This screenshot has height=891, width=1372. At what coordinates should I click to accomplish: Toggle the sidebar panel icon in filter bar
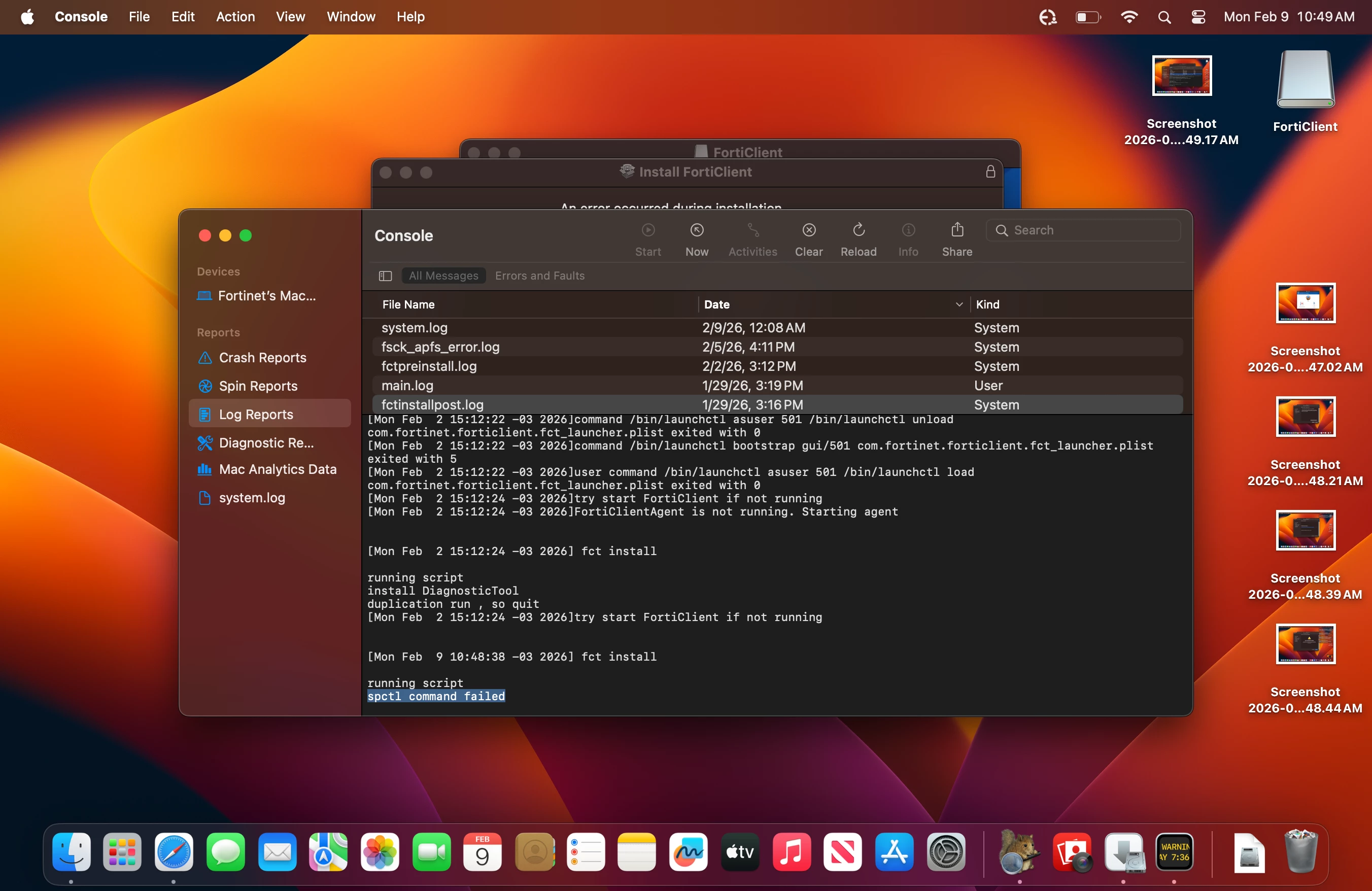[x=385, y=276]
